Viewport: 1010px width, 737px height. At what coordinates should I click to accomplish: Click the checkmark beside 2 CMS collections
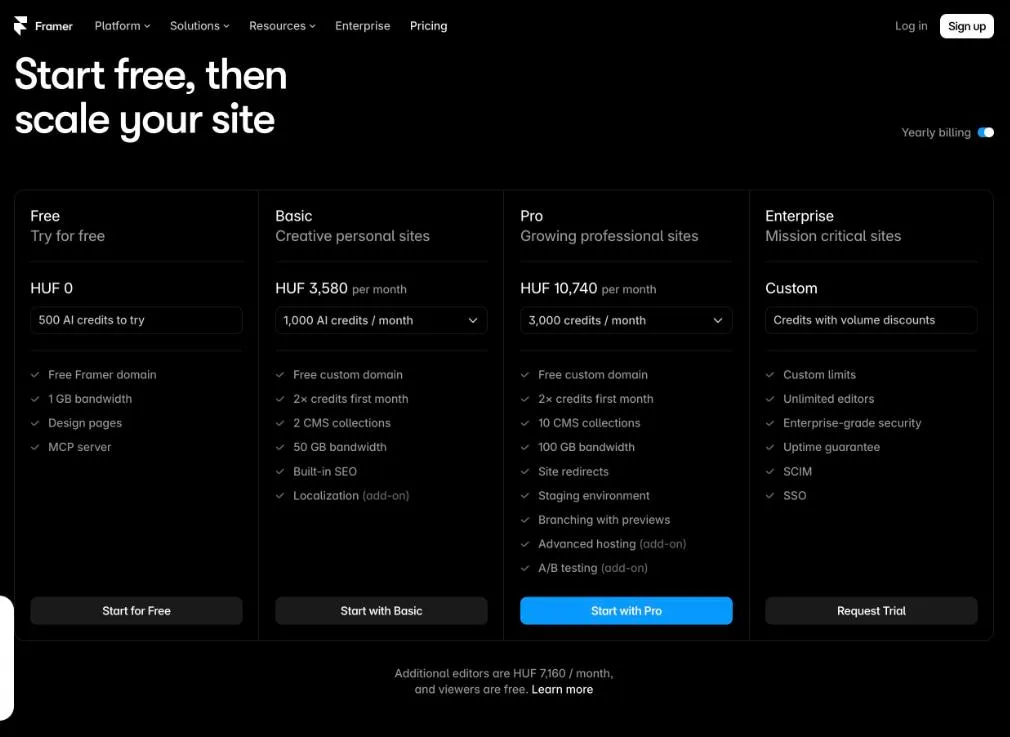tap(280, 423)
